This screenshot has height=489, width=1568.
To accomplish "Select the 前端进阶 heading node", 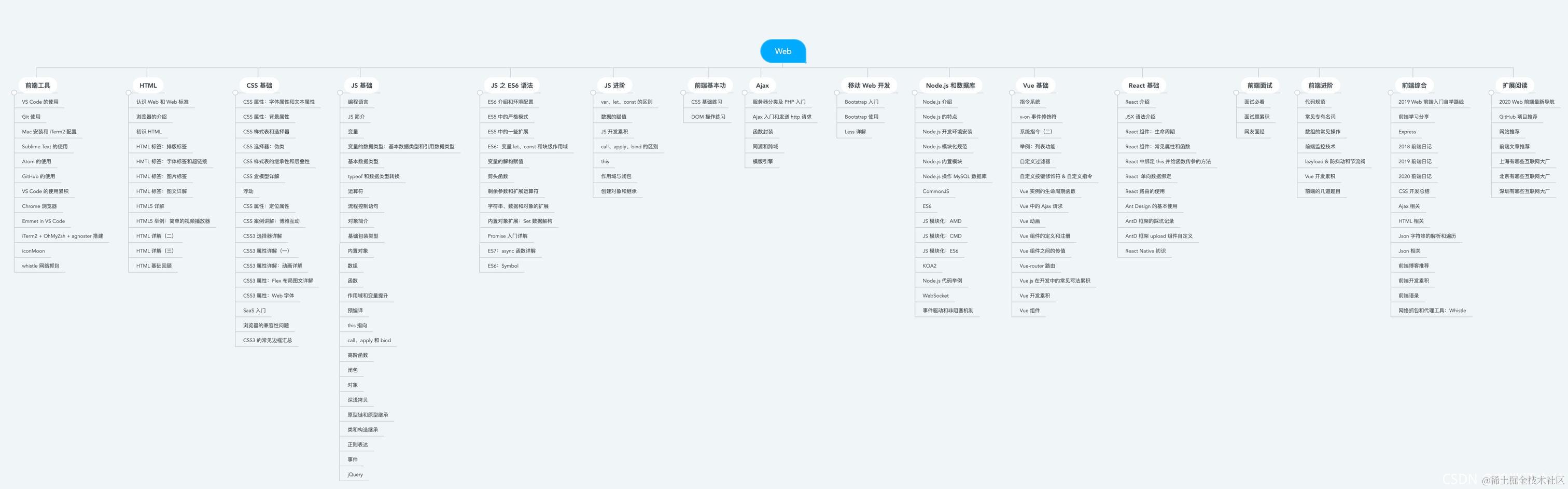I will [1320, 85].
